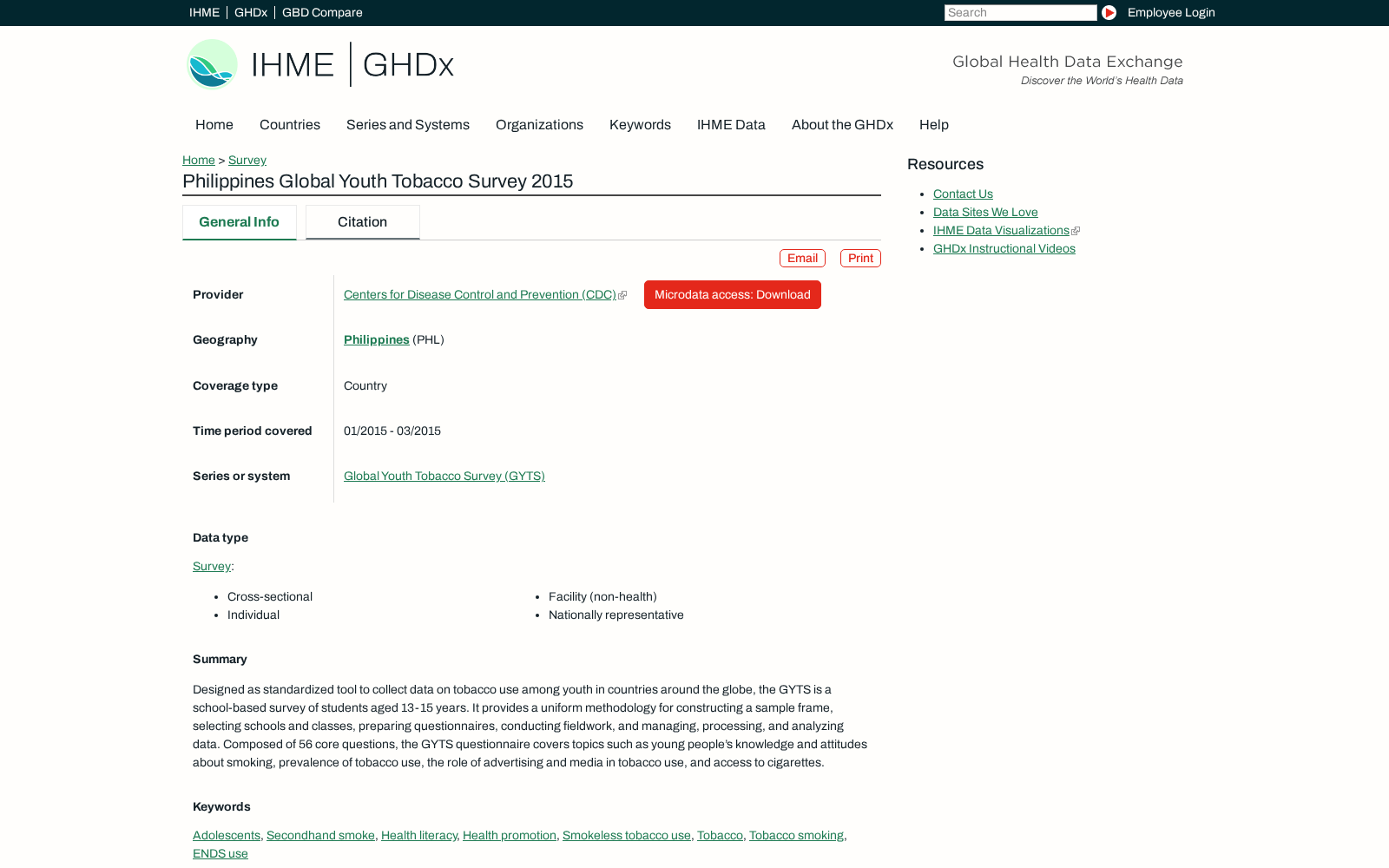Click Individual list item

pos(253,615)
